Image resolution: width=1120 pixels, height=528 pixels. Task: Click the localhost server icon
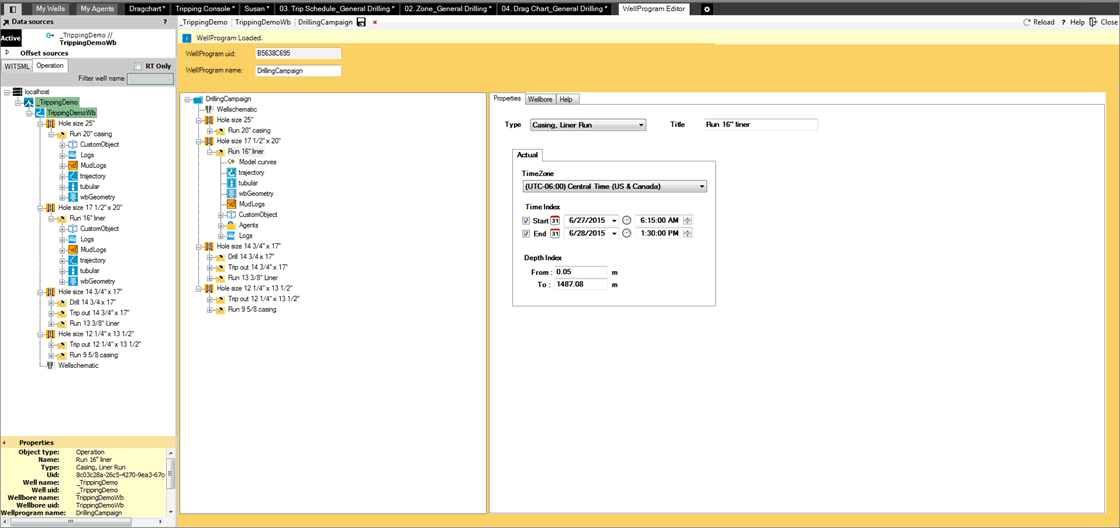18,92
